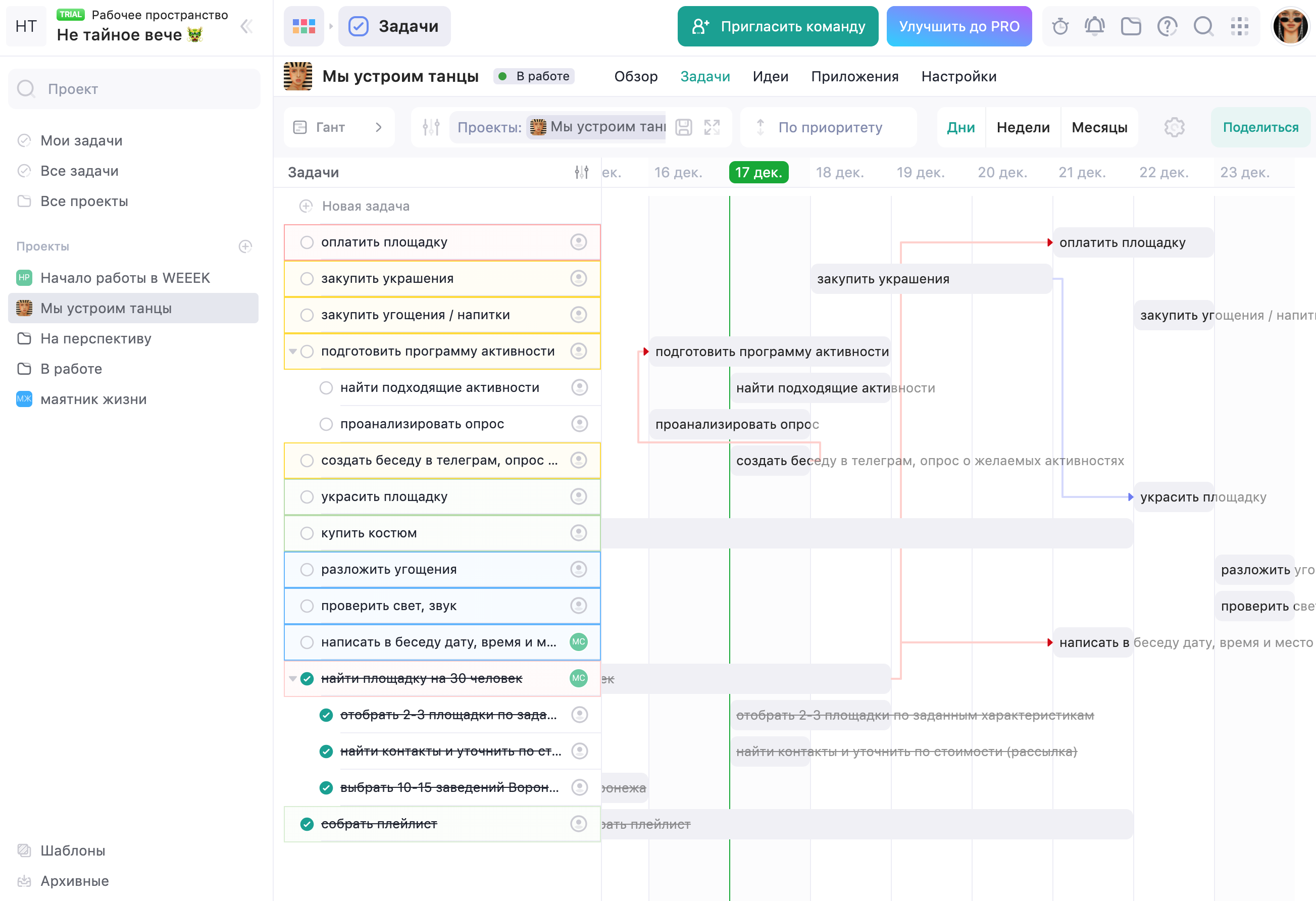1316x901 pixels.
Task: Click the Gantt settings gear icon
Action: [1174, 127]
